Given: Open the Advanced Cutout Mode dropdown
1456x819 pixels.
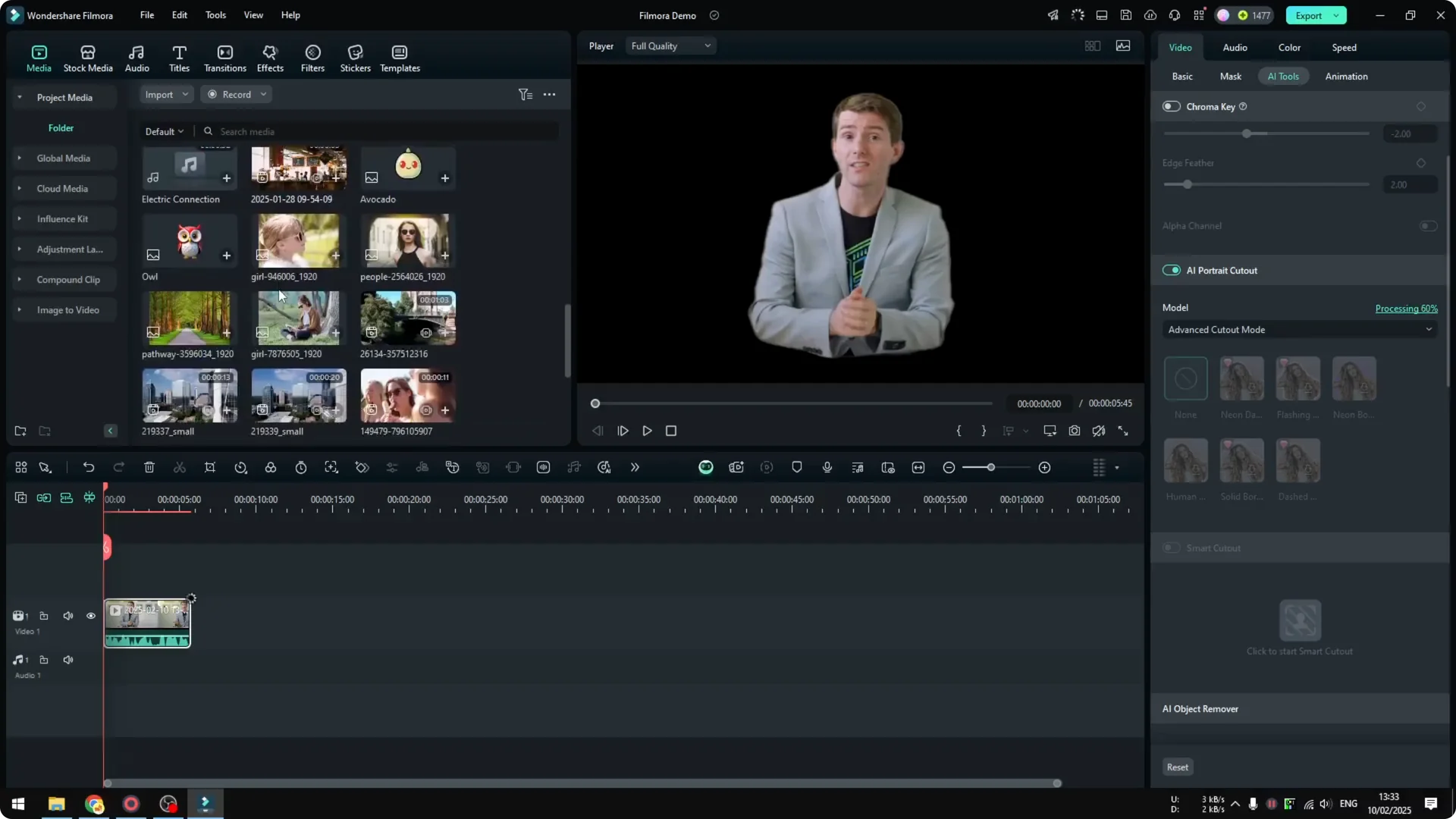Looking at the screenshot, I should point(1298,330).
